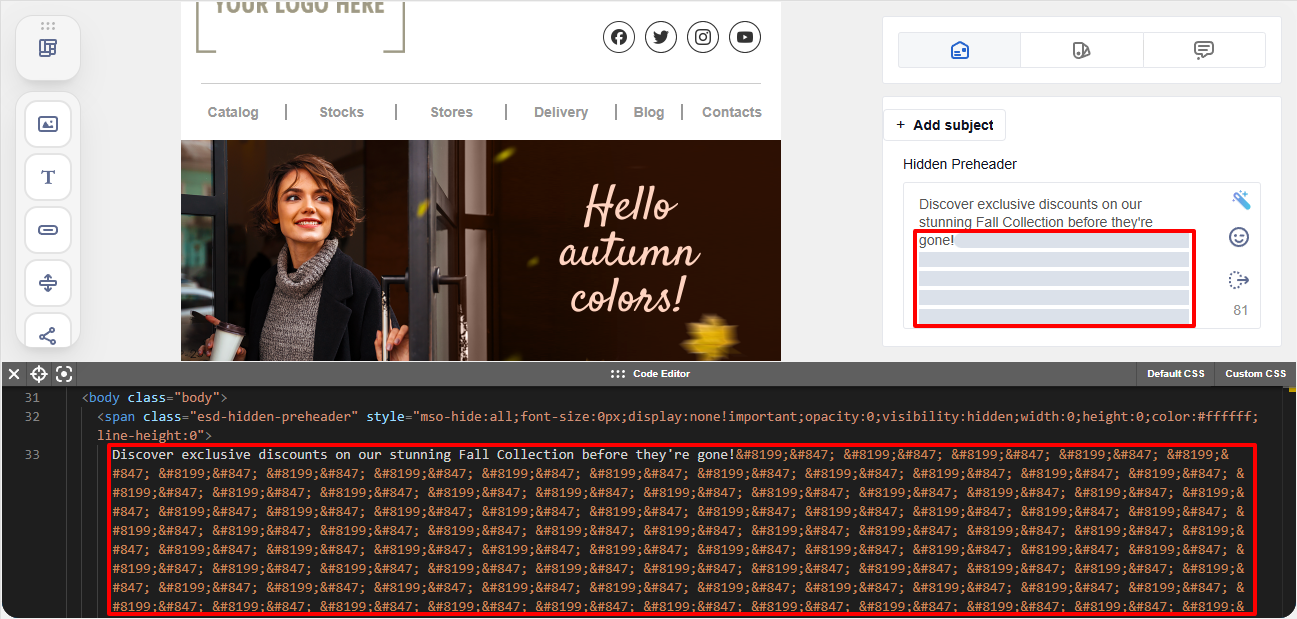The image size is (1297, 619).
Task: Select the text block tool
Action: [x=47, y=177]
